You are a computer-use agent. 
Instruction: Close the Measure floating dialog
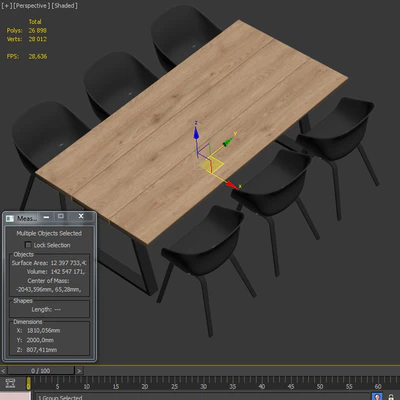[81, 216]
